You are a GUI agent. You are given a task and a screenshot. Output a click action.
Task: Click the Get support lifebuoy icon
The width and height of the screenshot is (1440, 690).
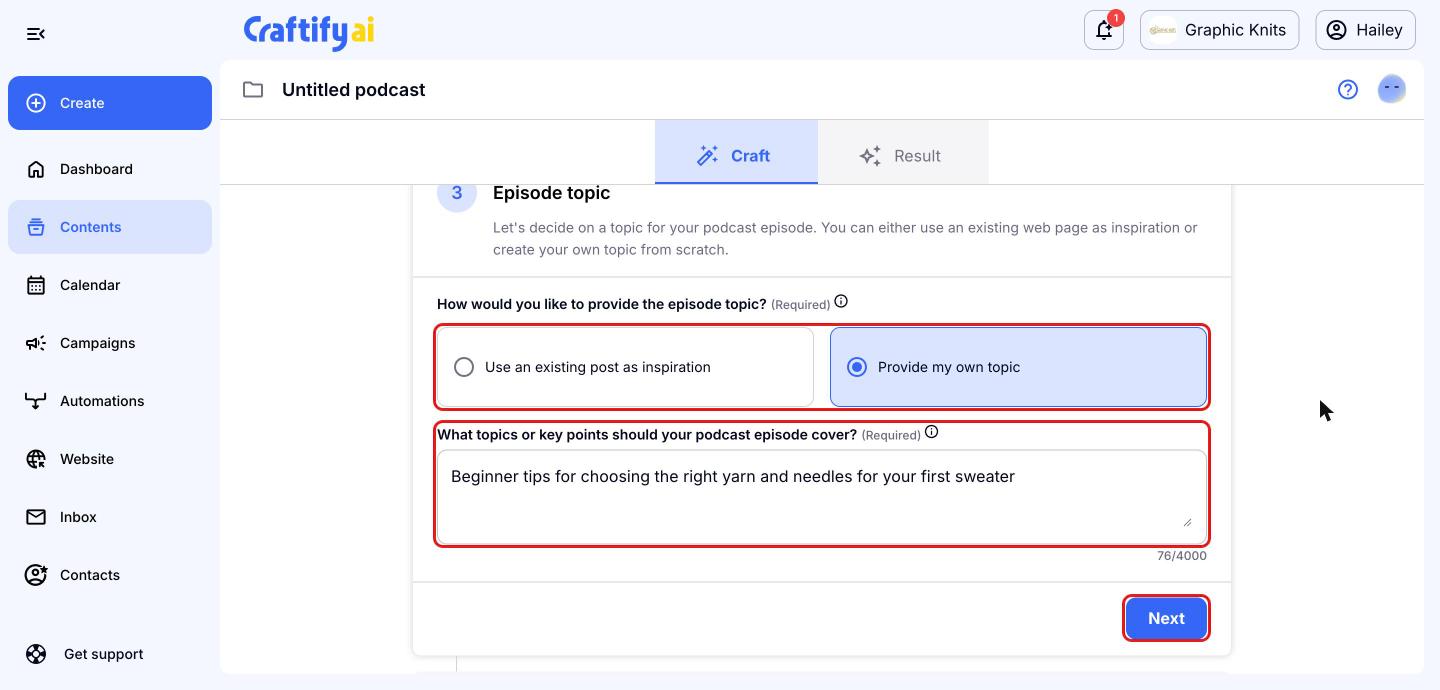click(36, 654)
